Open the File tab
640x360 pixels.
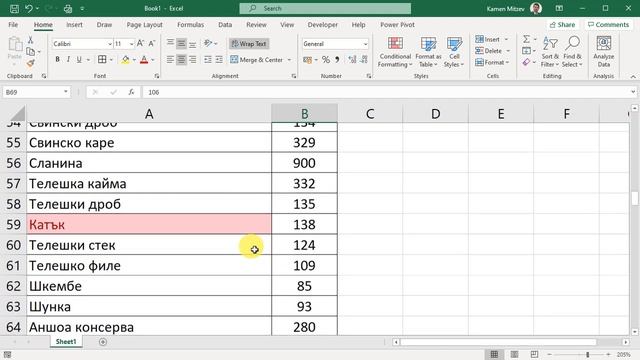point(13,25)
